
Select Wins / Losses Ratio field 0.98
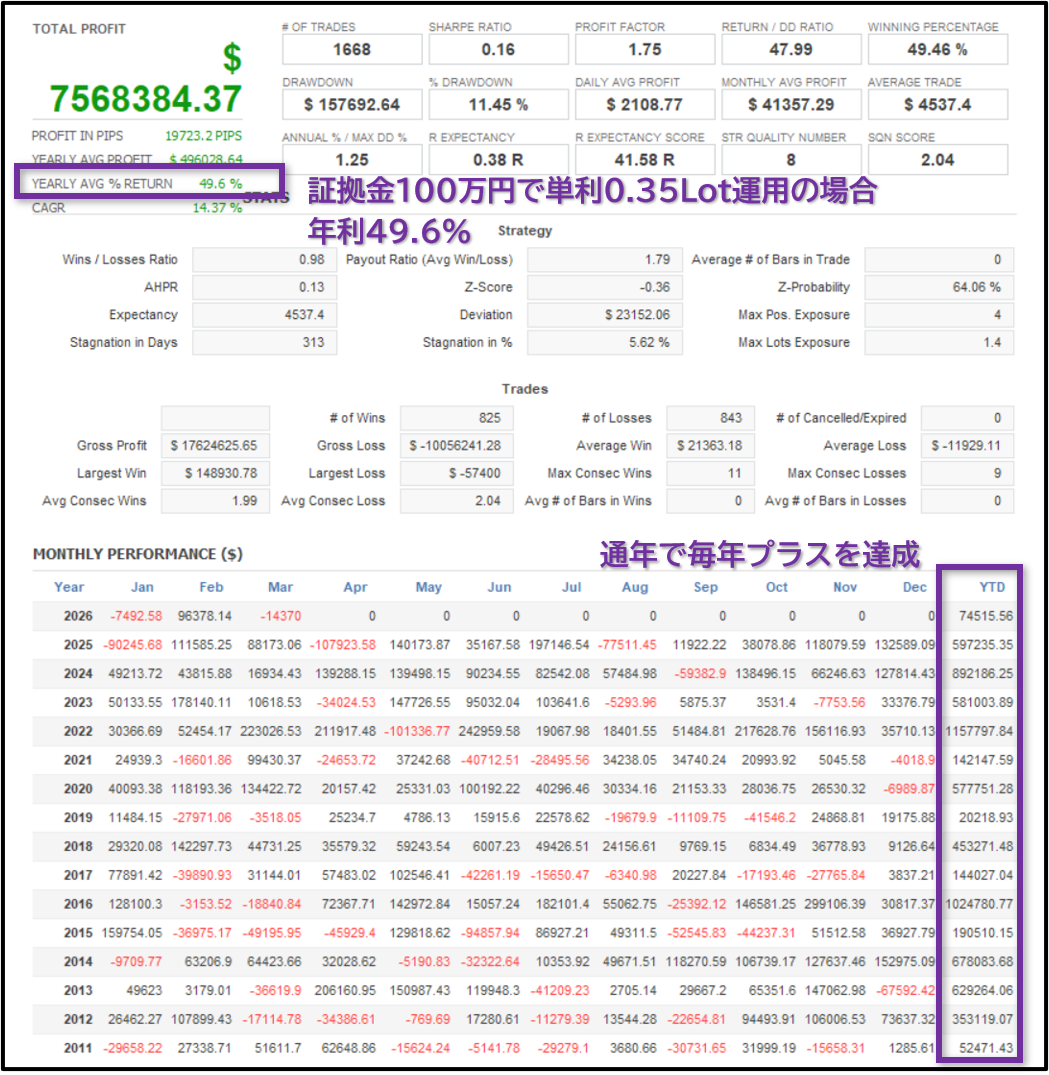pyautogui.click(x=265, y=260)
